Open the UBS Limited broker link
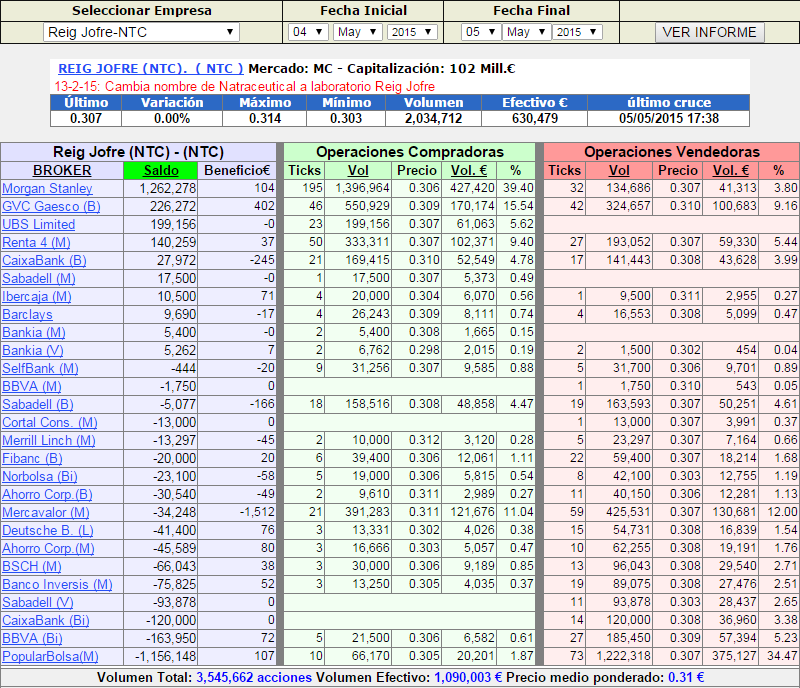Screen dimensions: 800x688 (38, 225)
